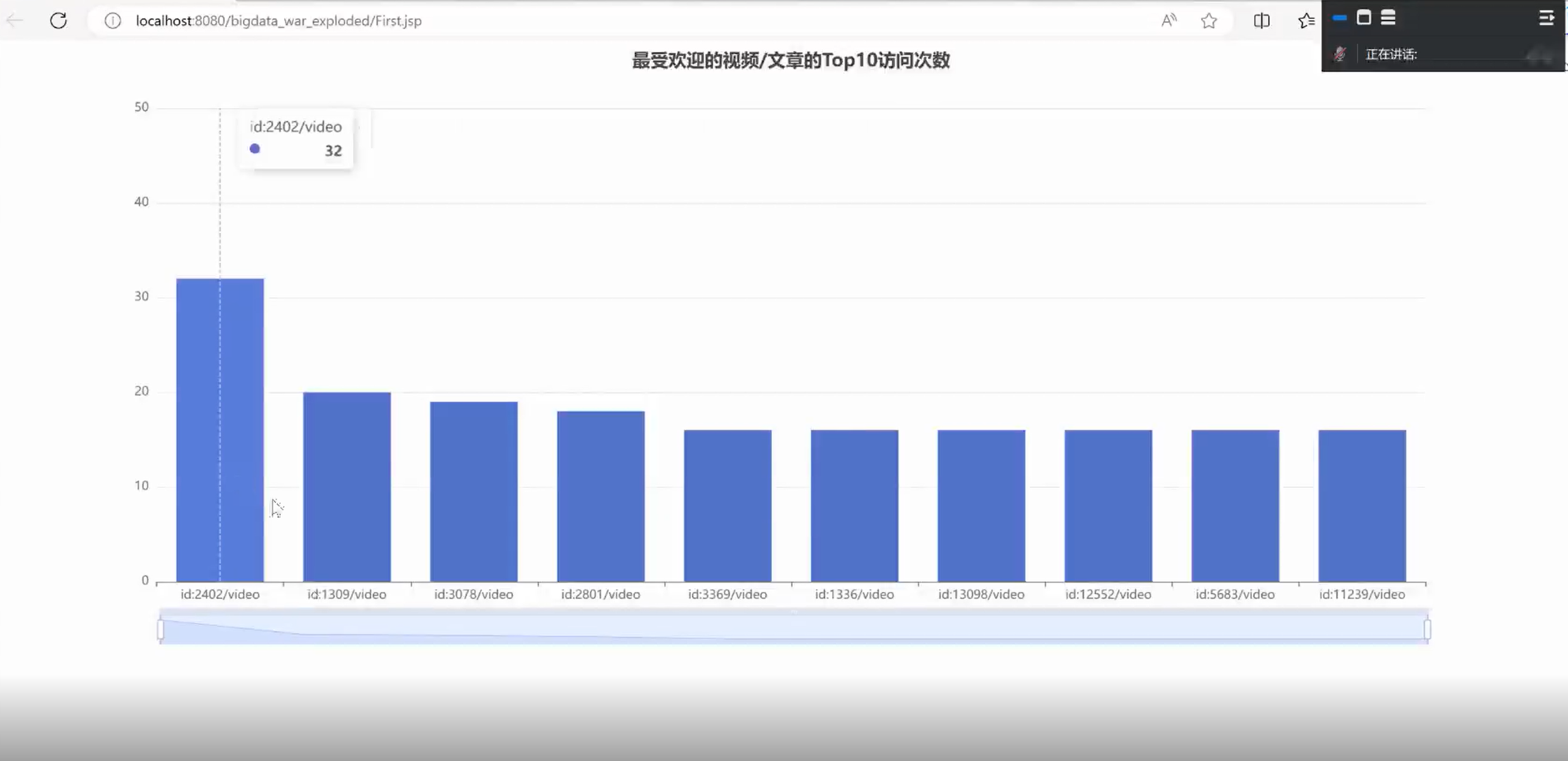1568x761 pixels.
Task: Click the Read Aloud icon
Action: (x=1168, y=21)
